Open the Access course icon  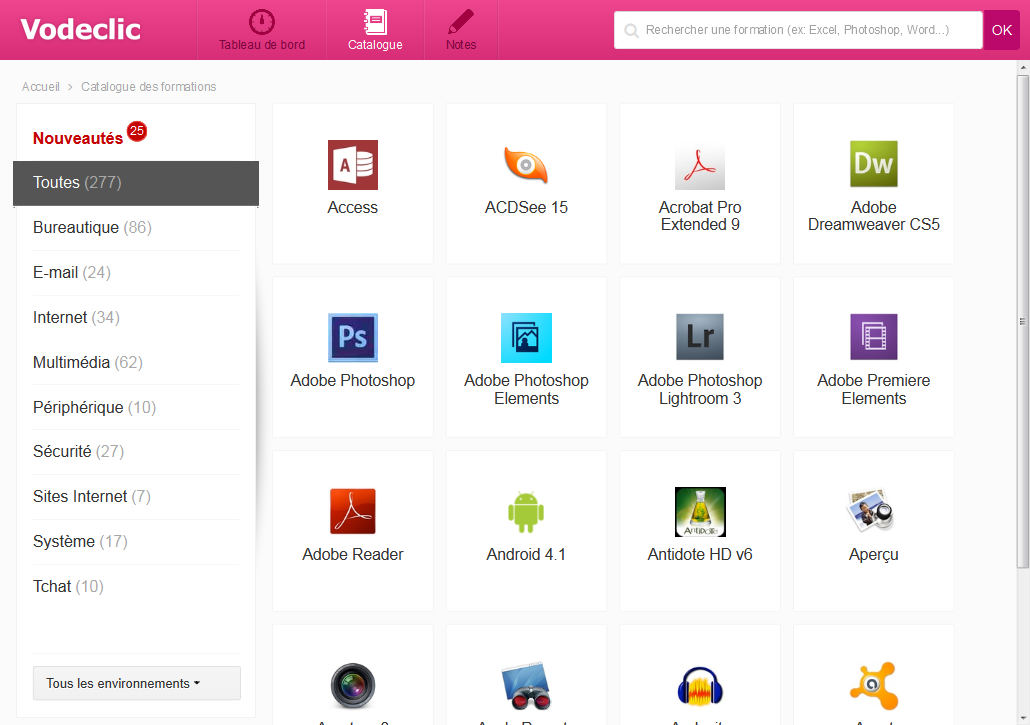(353, 165)
